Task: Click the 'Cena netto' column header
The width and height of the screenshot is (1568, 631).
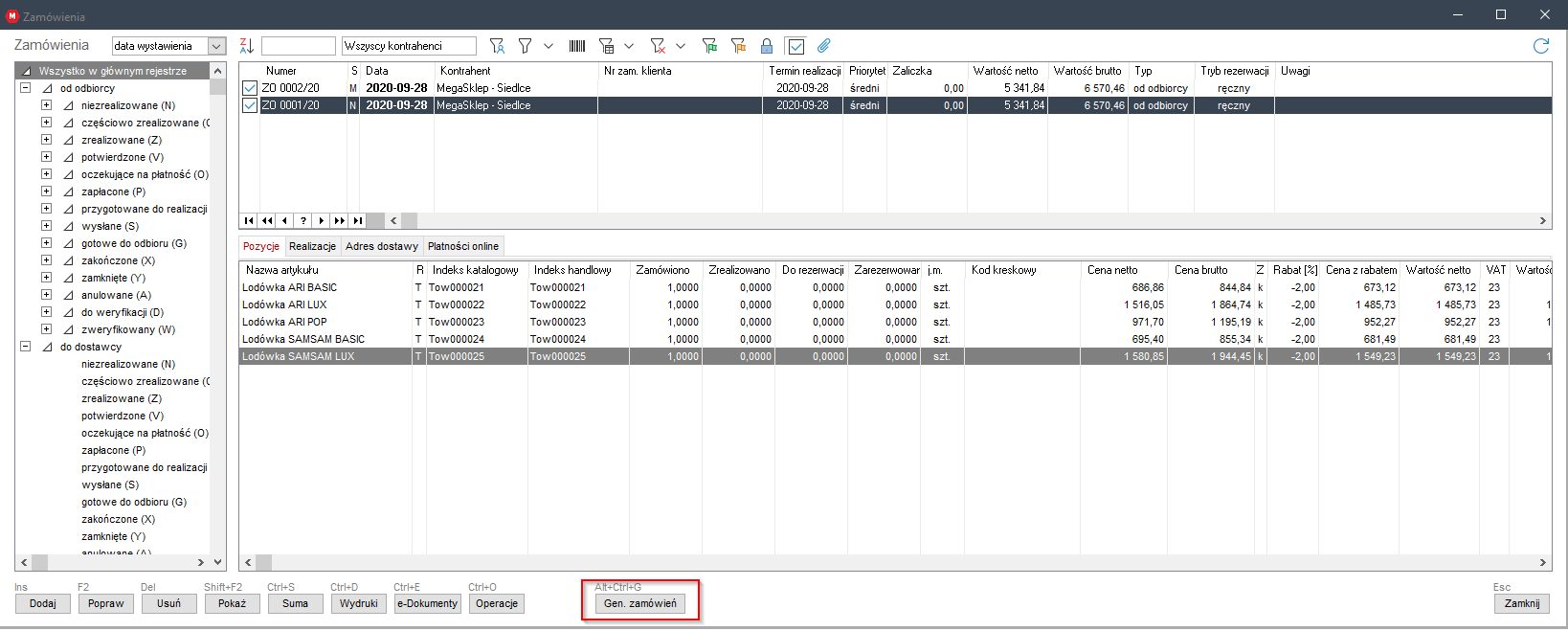Action: pos(1124,270)
